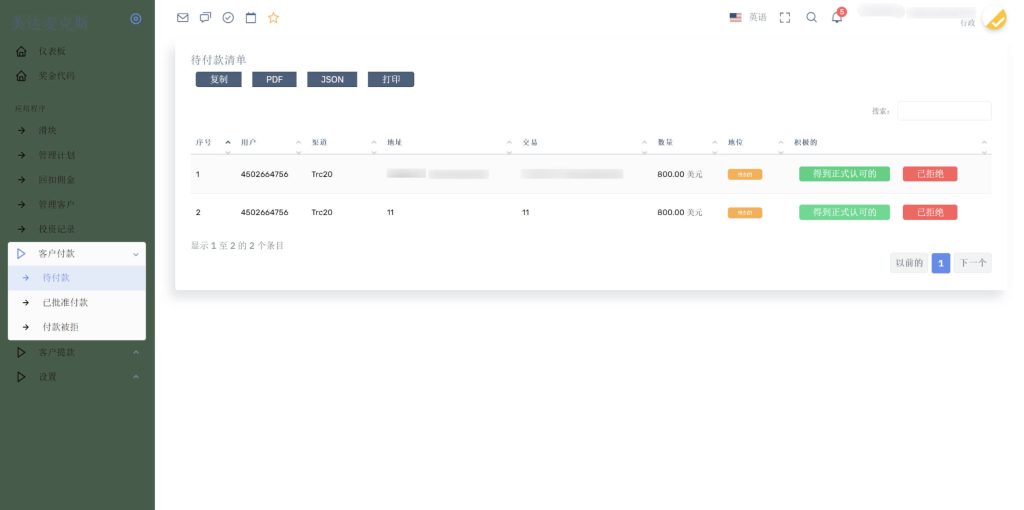The height and width of the screenshot is (510, 1024).
Task: Open the calendar icon in top bar
Action: tap(251, 17)
